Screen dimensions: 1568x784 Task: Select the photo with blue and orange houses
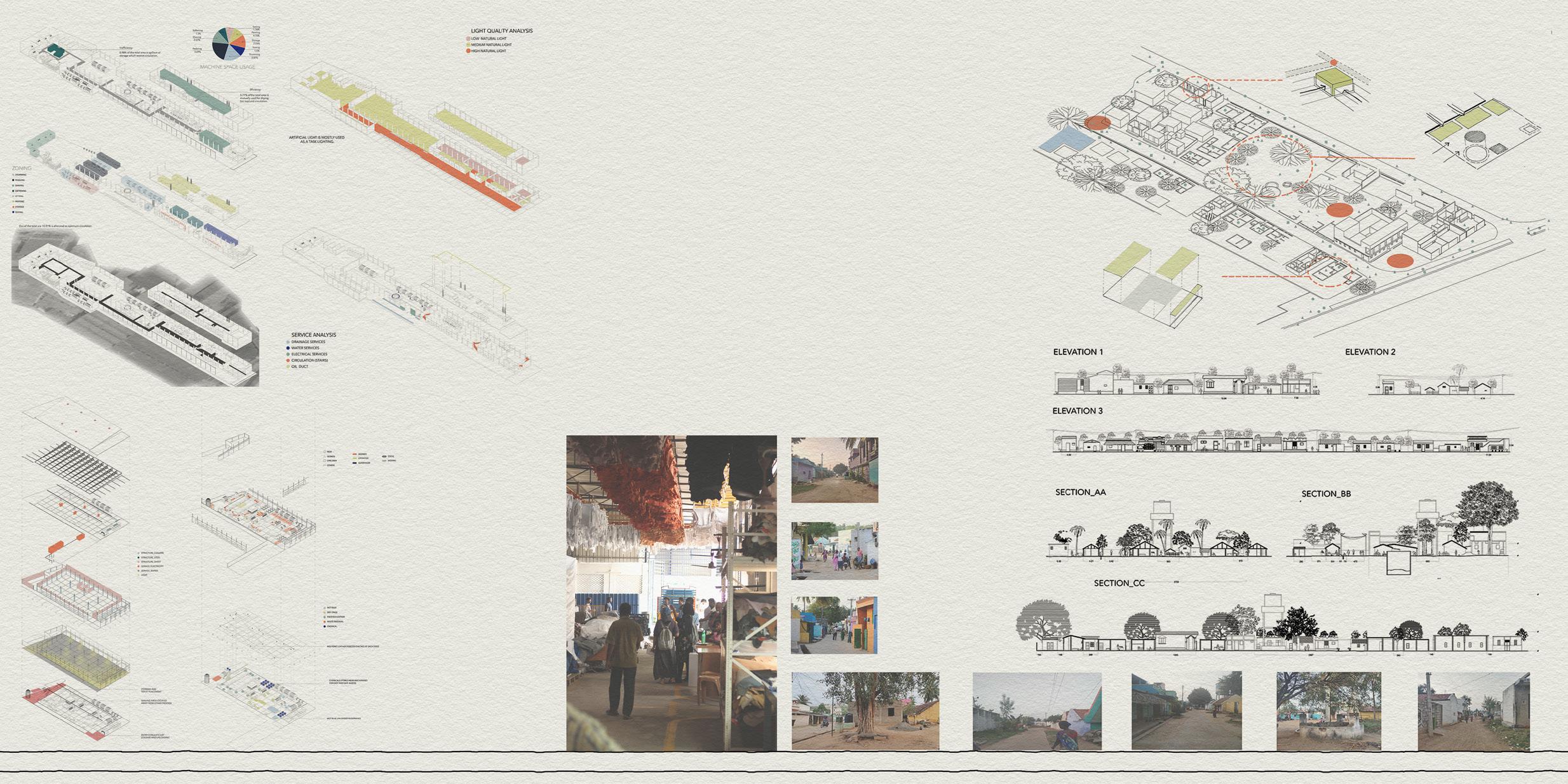(834, 625)
